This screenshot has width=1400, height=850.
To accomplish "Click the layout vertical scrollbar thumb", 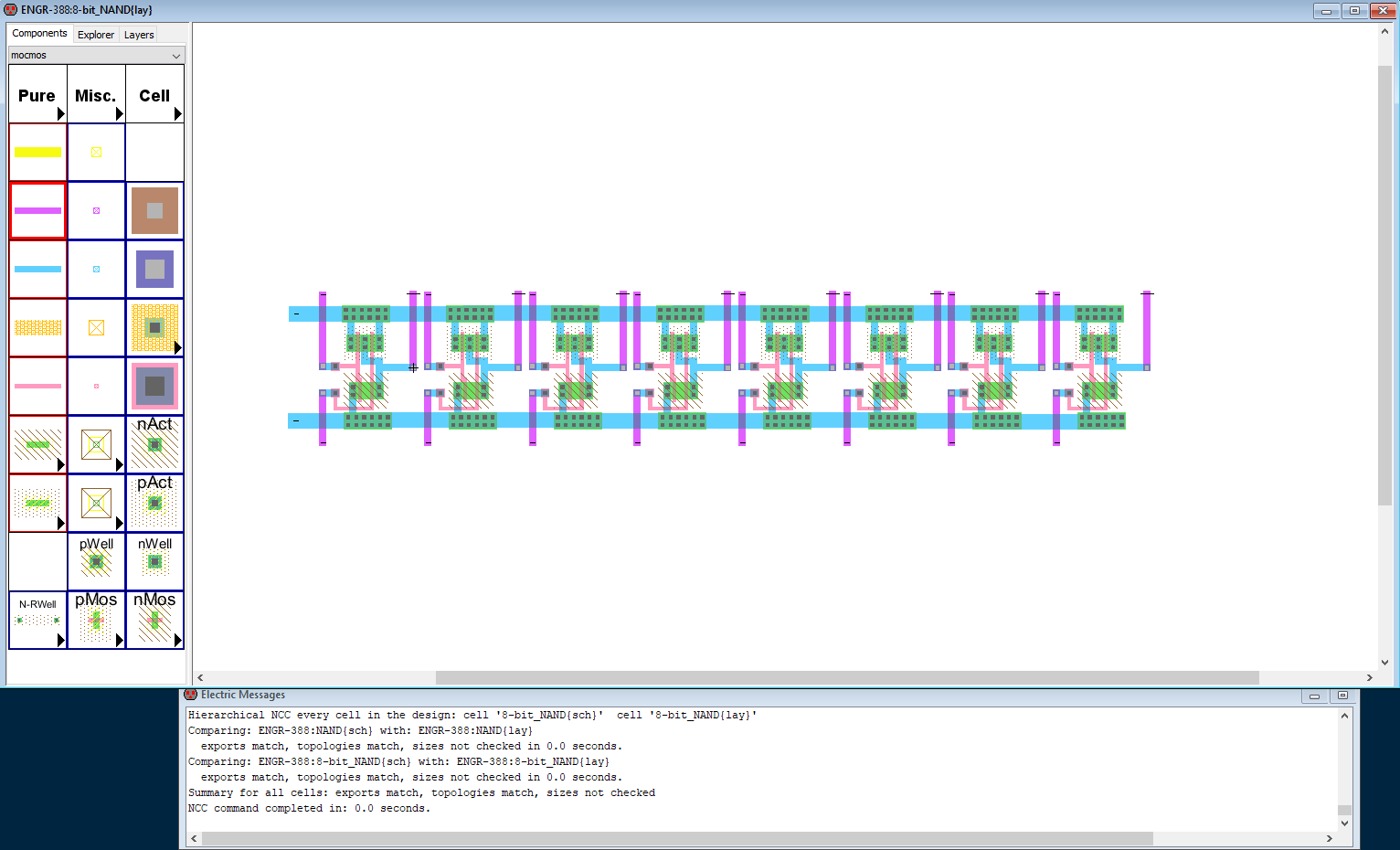I will 1384,284.
